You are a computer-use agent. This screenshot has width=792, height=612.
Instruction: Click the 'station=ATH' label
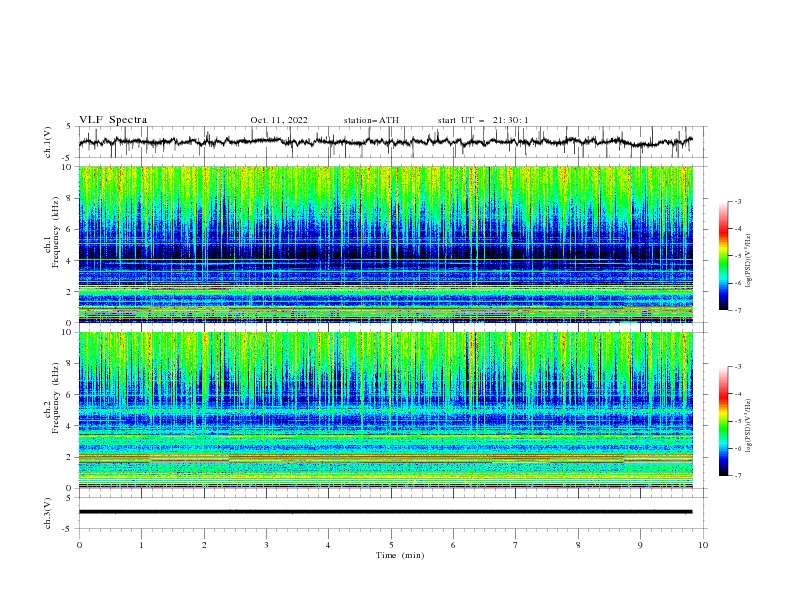pyautogui.click(x=371, y=120)
